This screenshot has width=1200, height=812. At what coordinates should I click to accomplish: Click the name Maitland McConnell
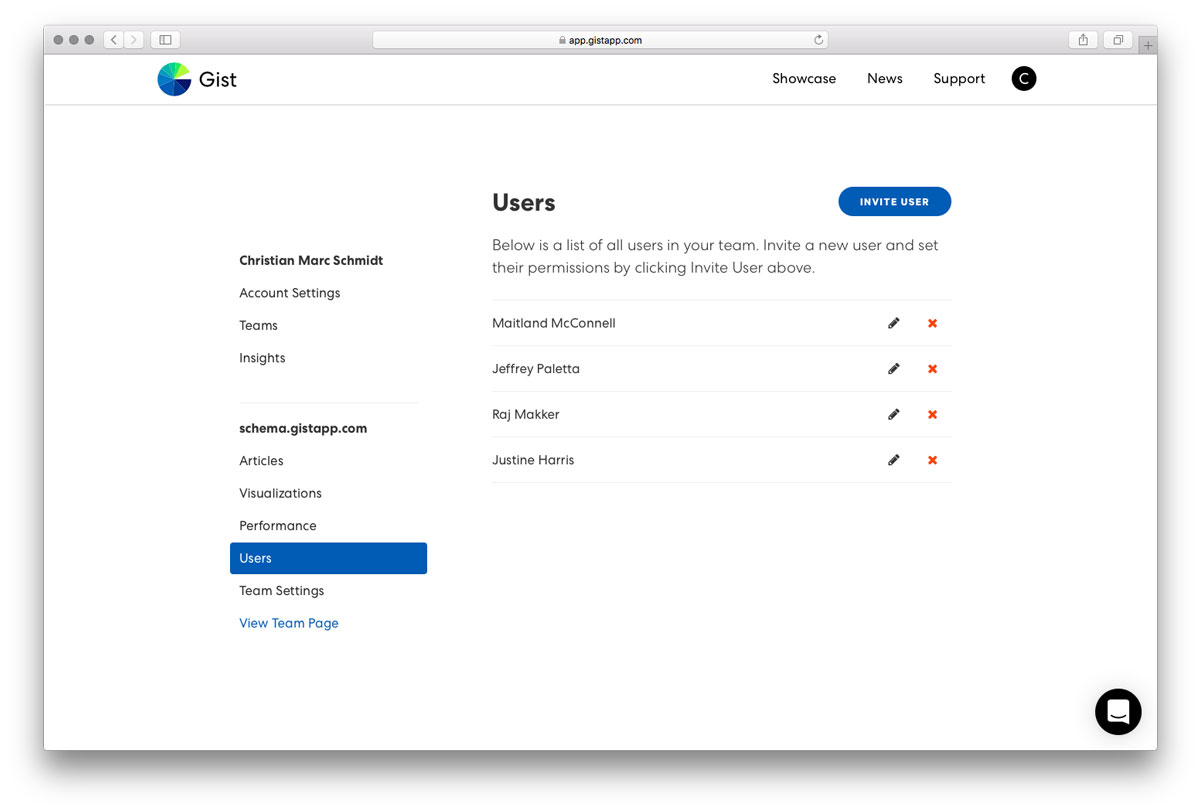tap(554, 323)
